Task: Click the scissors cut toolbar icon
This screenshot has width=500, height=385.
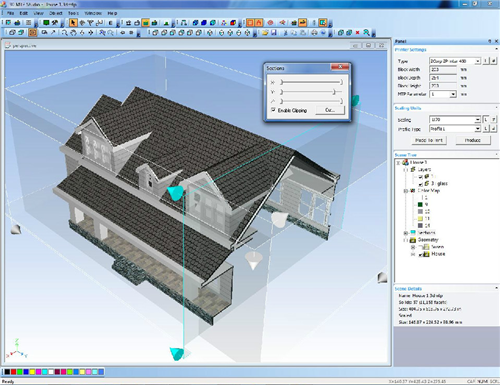Action: click(x=285, y=33)
